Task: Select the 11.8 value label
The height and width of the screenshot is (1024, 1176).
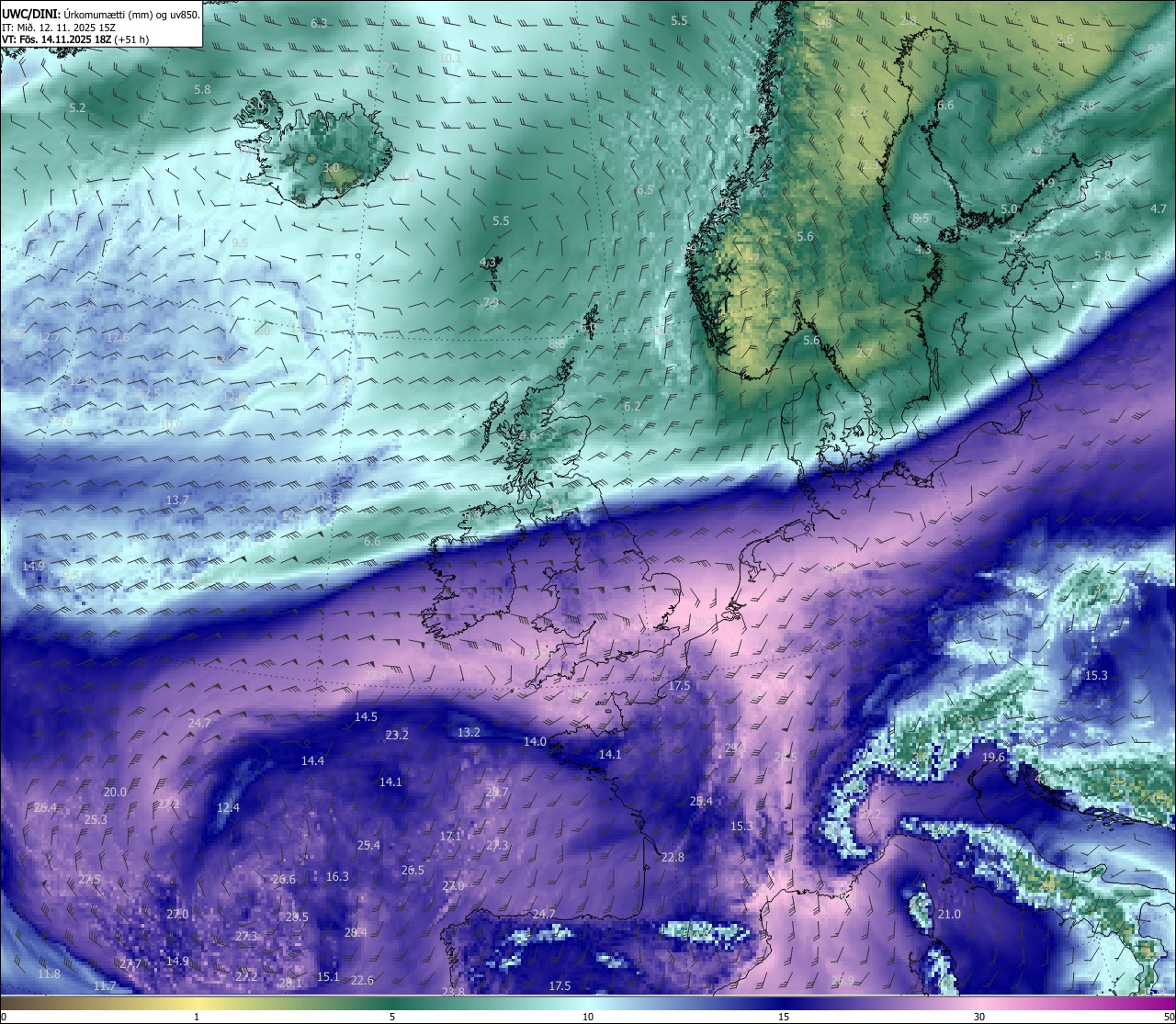Action: pos(49,973)
